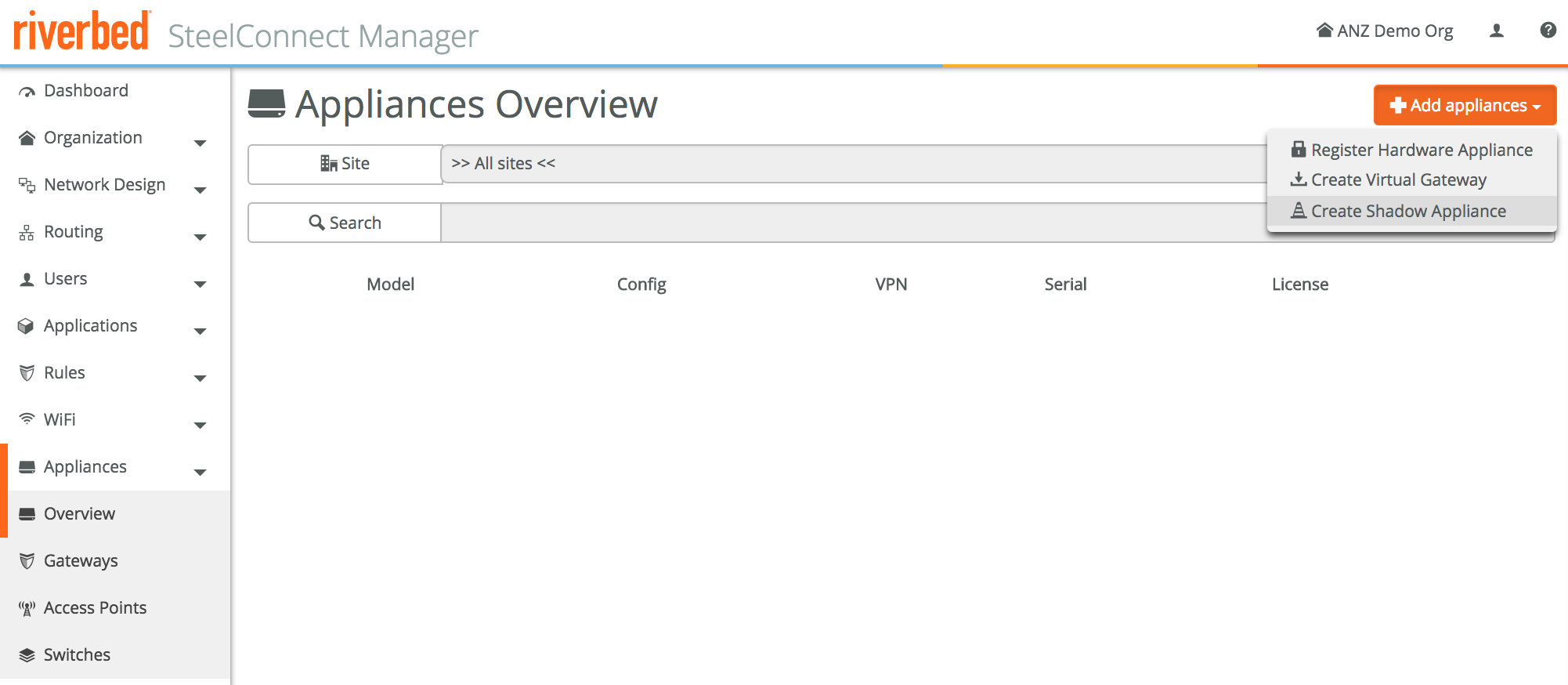The width and height of the screenshot is (1568, 685).
Task: Toggle the Add appliances dropdown caret
Action: point(1537,107)
